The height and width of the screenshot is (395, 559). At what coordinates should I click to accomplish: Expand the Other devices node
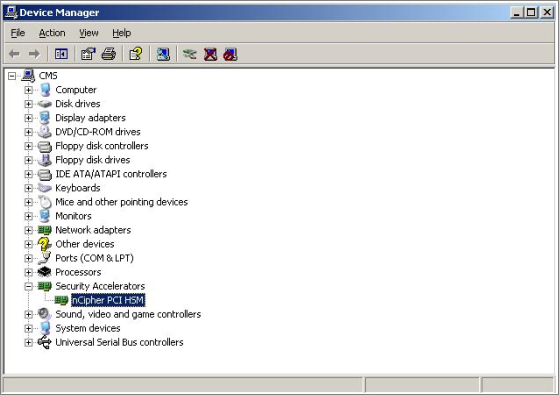coord(29,244)
